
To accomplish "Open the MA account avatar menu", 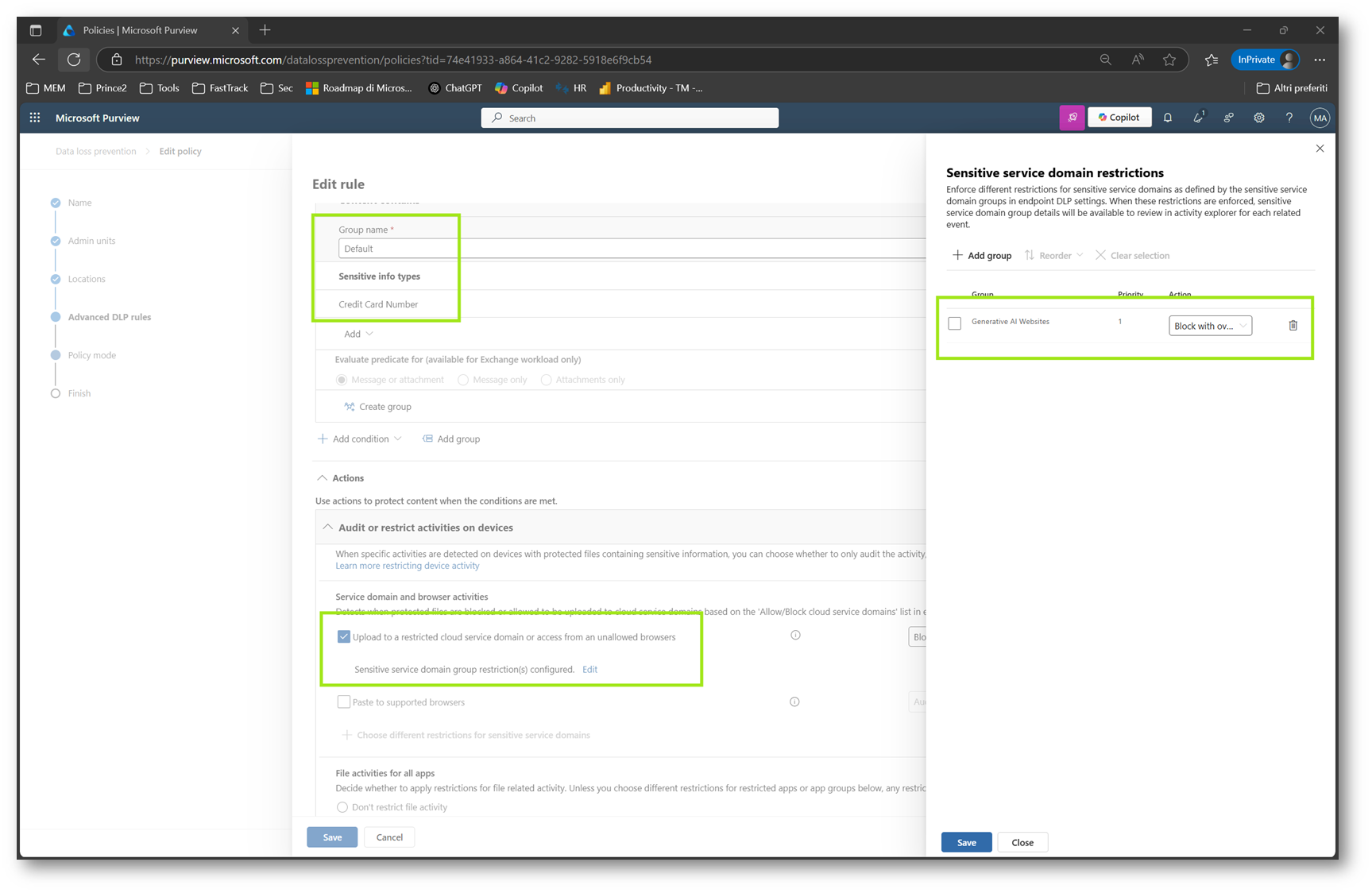I will (1320, 118).
